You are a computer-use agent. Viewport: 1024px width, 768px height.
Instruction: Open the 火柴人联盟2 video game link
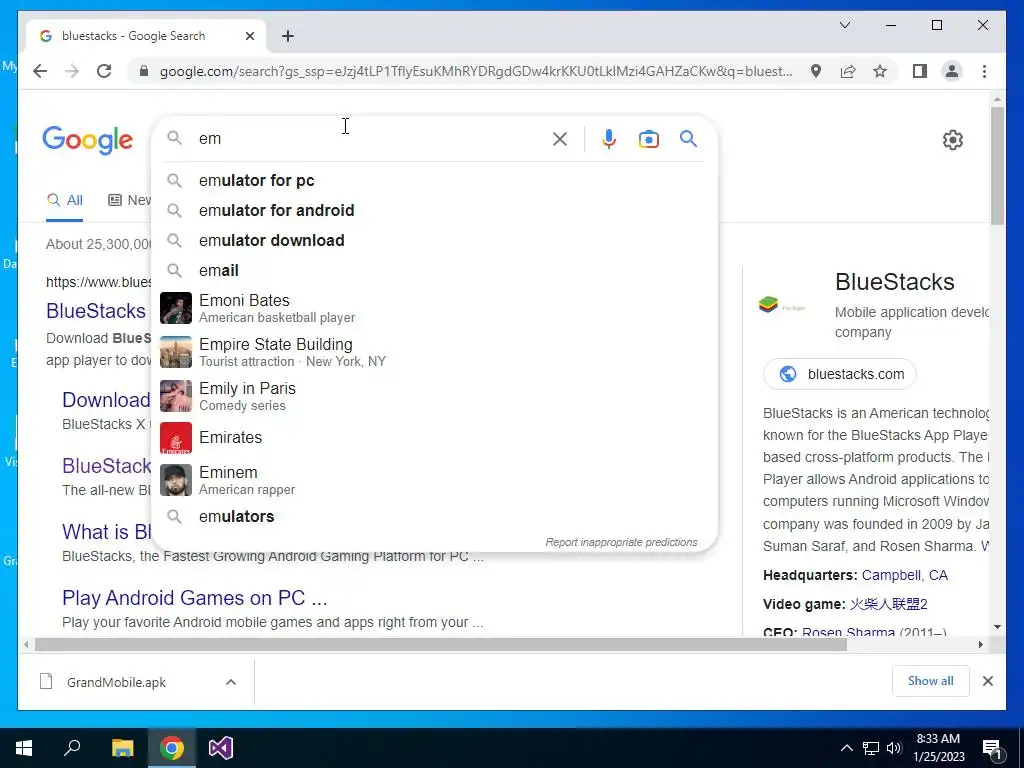click(x=888, y=604)
